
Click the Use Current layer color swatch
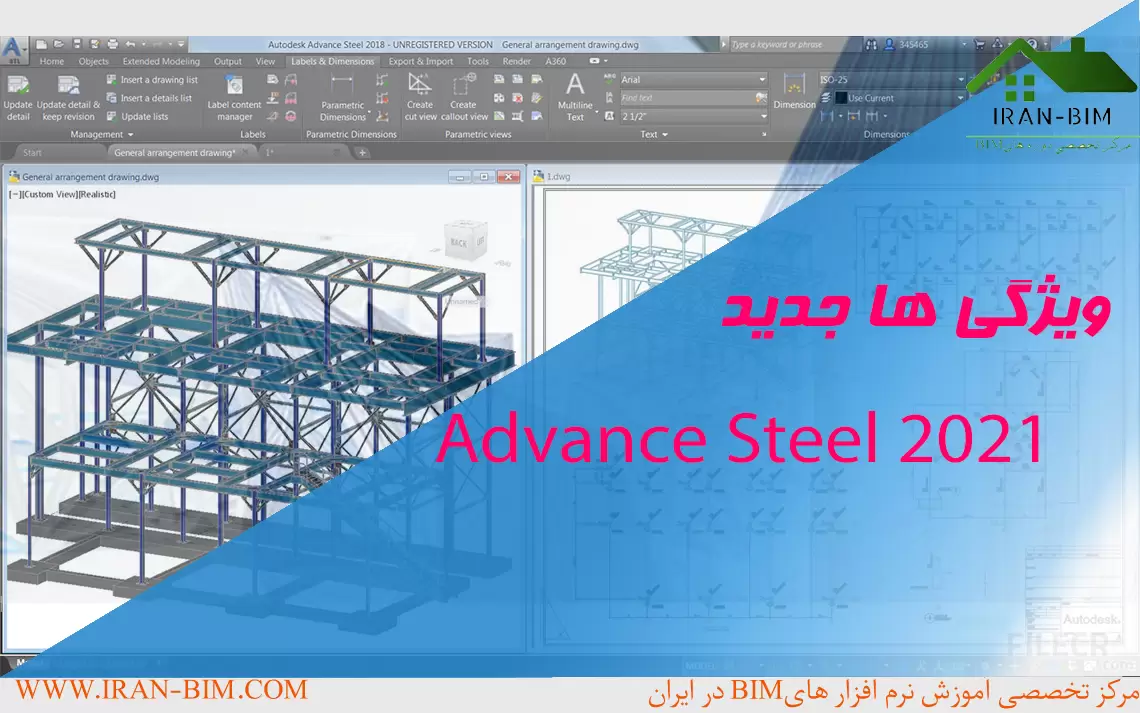pos(842,98)
